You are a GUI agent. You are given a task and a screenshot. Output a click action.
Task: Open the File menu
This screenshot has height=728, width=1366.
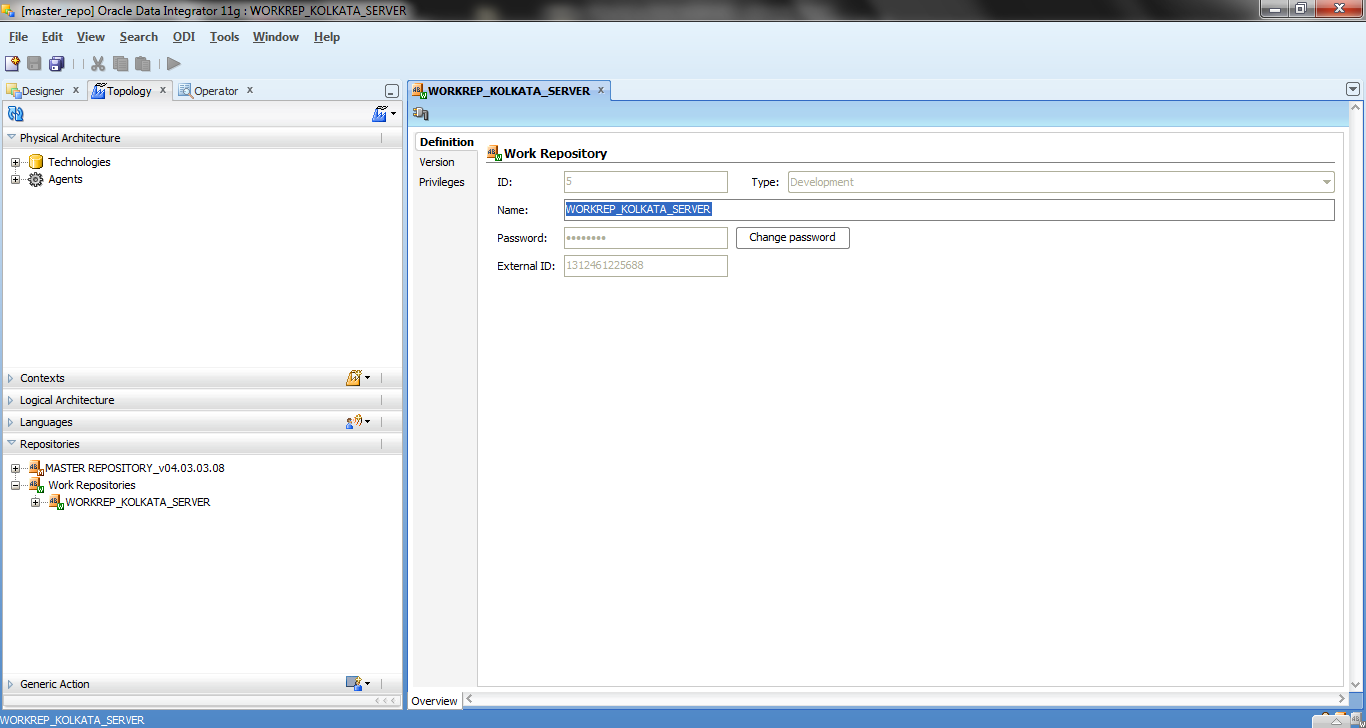(18, 37)
